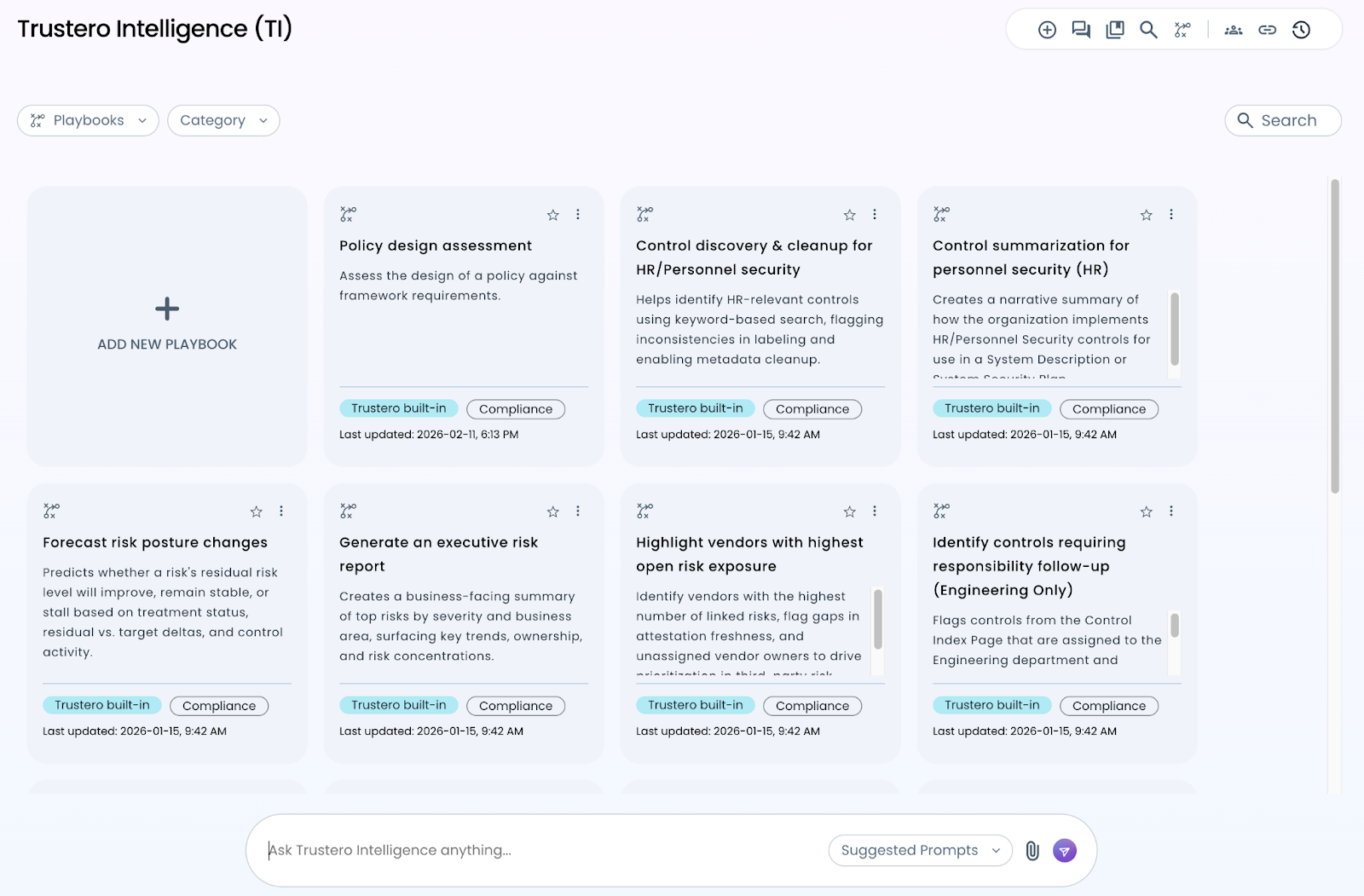Expand the Playbooks dropdown filter
The image size is (1364, 896).
pyautogui.click(x=88, y=120)
